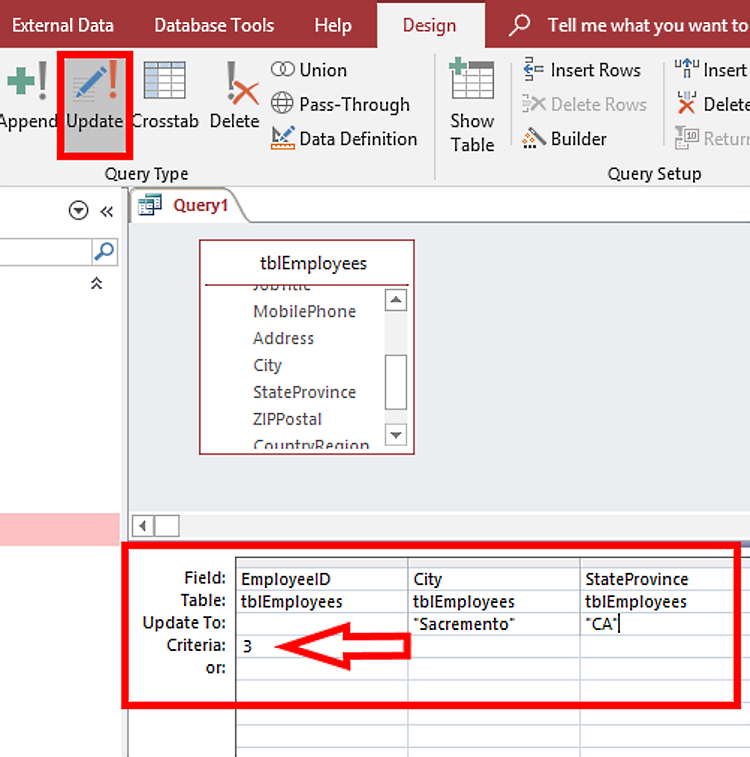Click the EmployeeID Field cell

click(x=322, y=579)
